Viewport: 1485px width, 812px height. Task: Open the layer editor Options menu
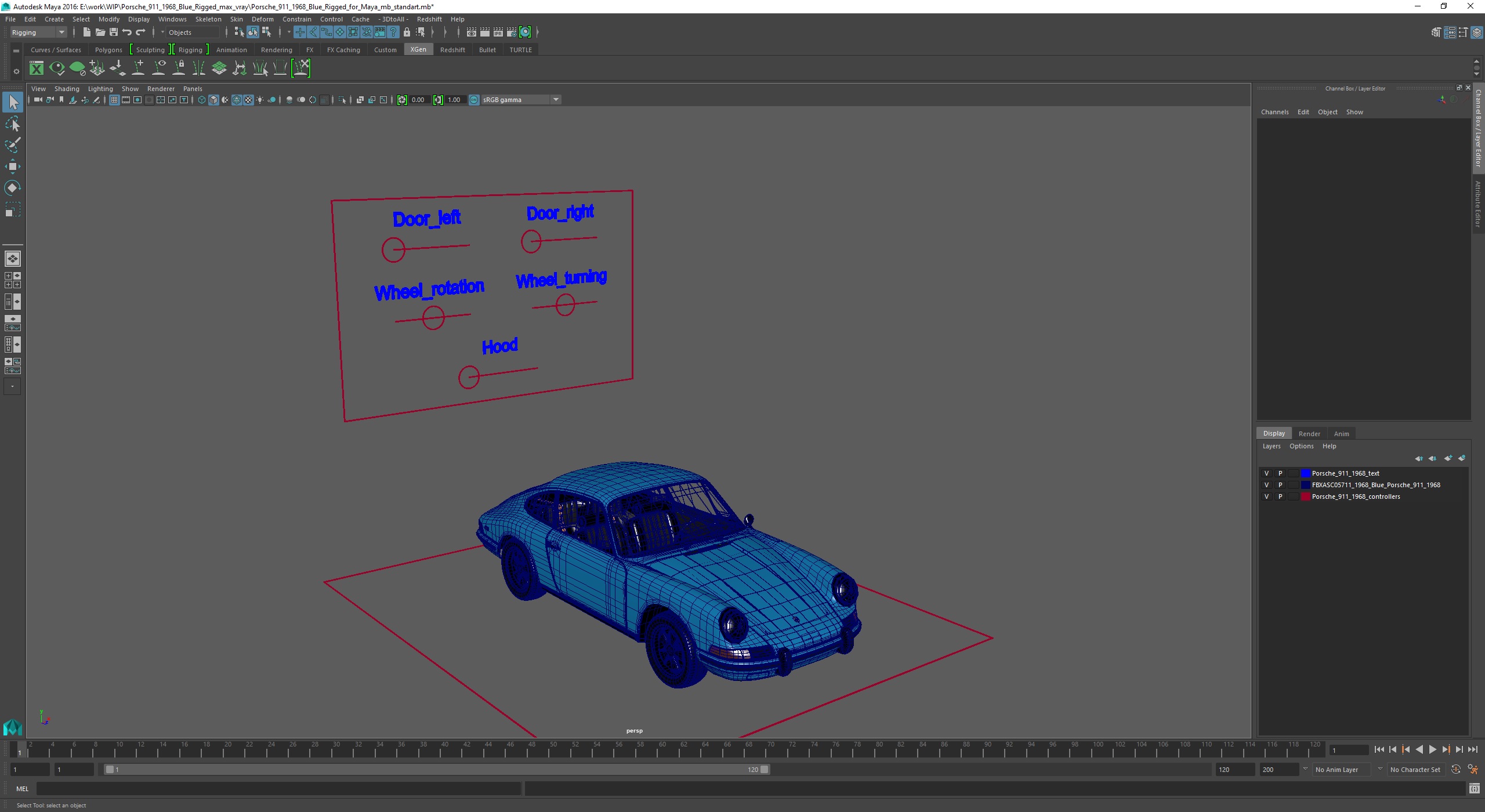1301,446
